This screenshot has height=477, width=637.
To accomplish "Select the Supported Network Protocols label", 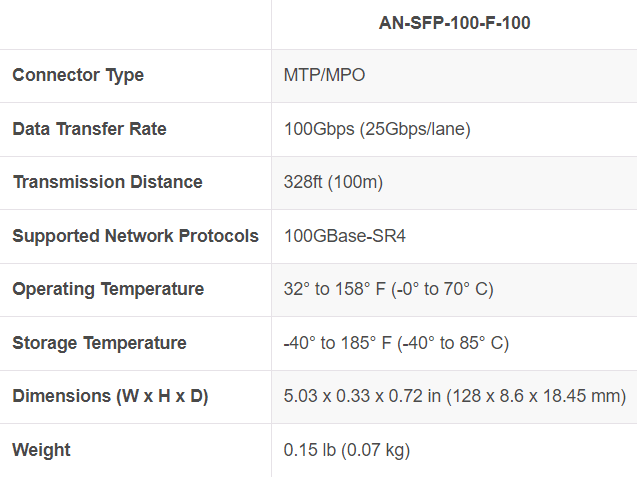I will 135,236.
